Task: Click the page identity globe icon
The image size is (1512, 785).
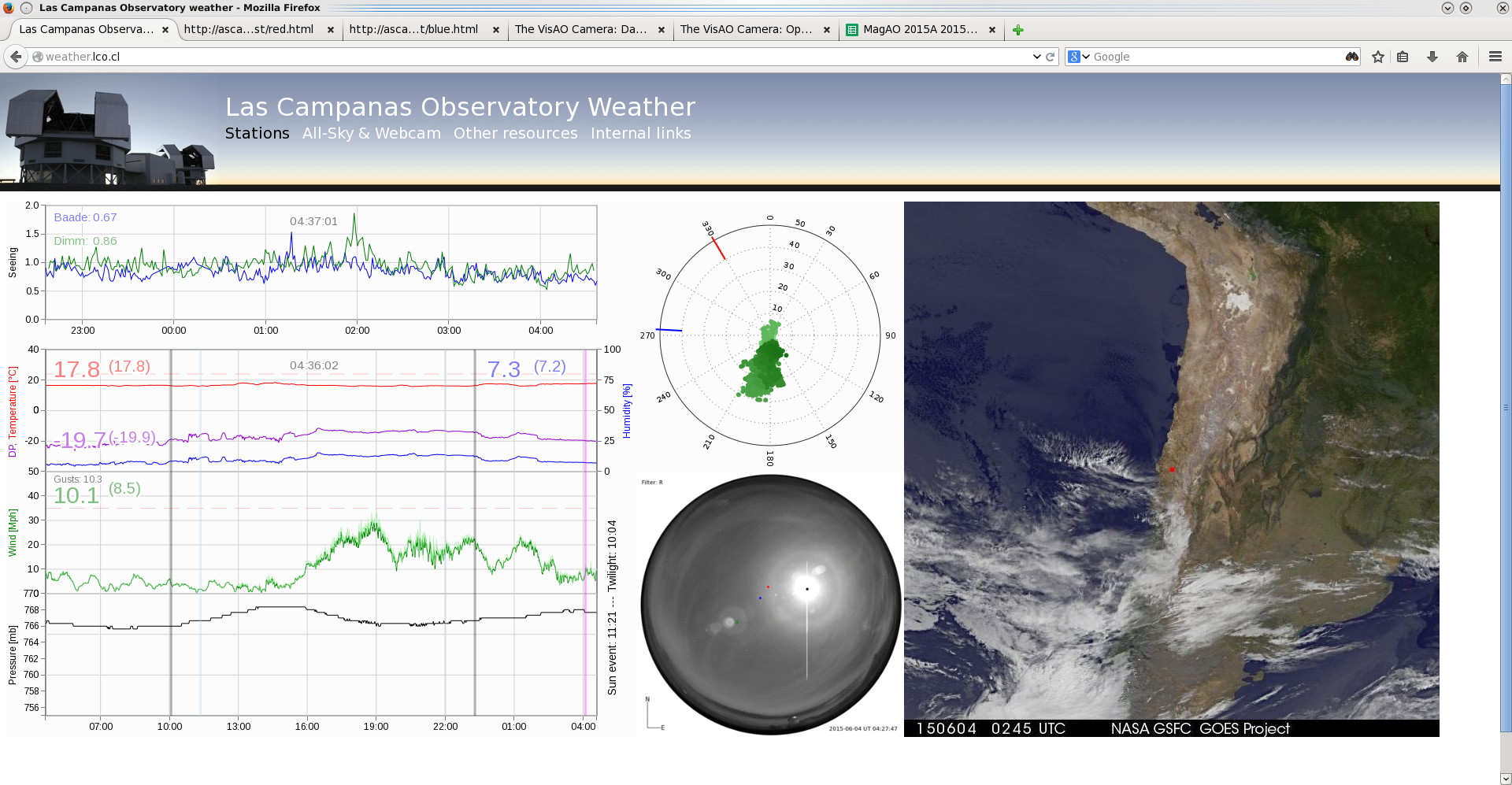Action: pyautogui.click(x=37, y=57)
